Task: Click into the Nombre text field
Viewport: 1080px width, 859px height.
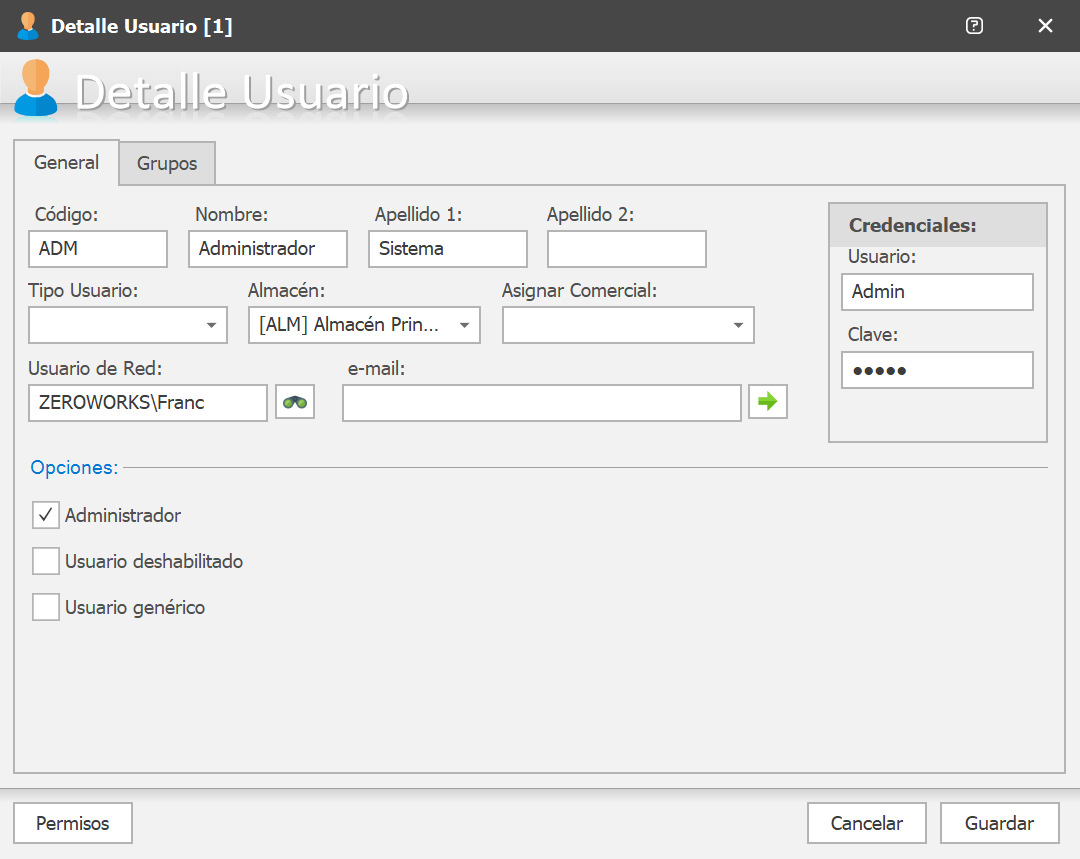Action: click(x=268, y=249)
